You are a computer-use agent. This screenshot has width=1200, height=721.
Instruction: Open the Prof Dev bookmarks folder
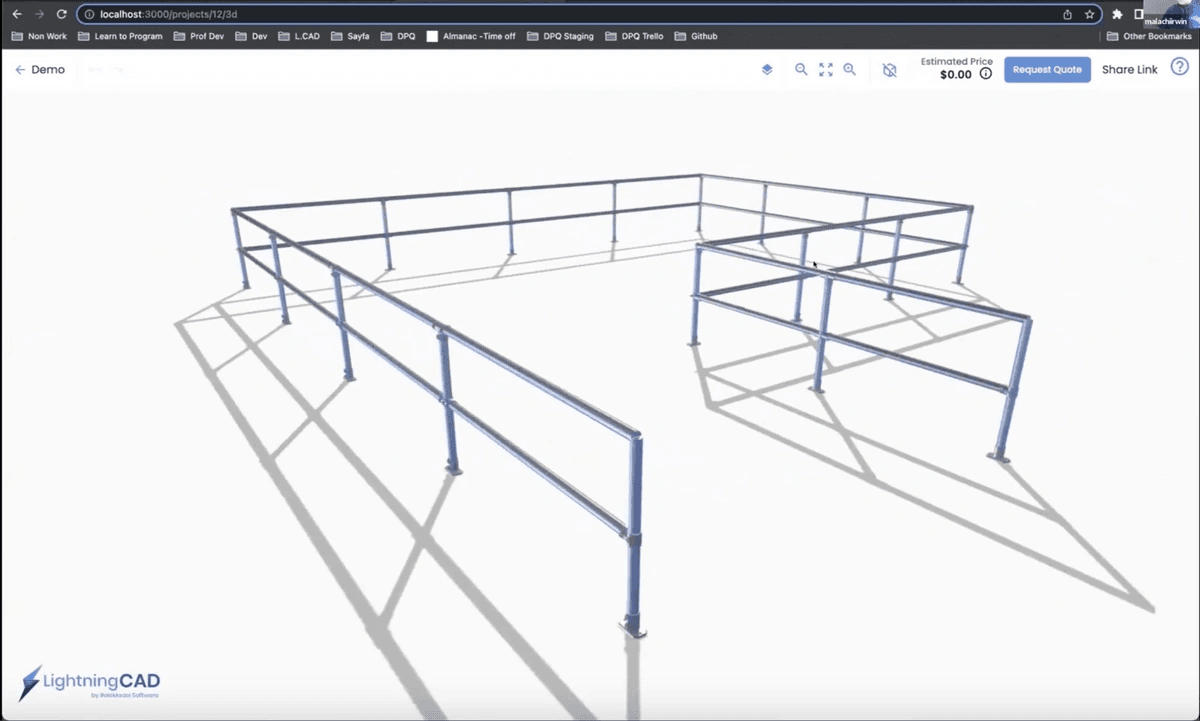point(199,36)
